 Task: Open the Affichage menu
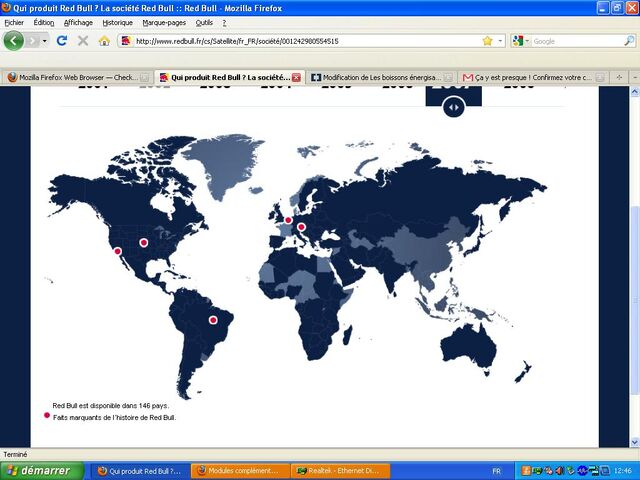pos(78,23)
